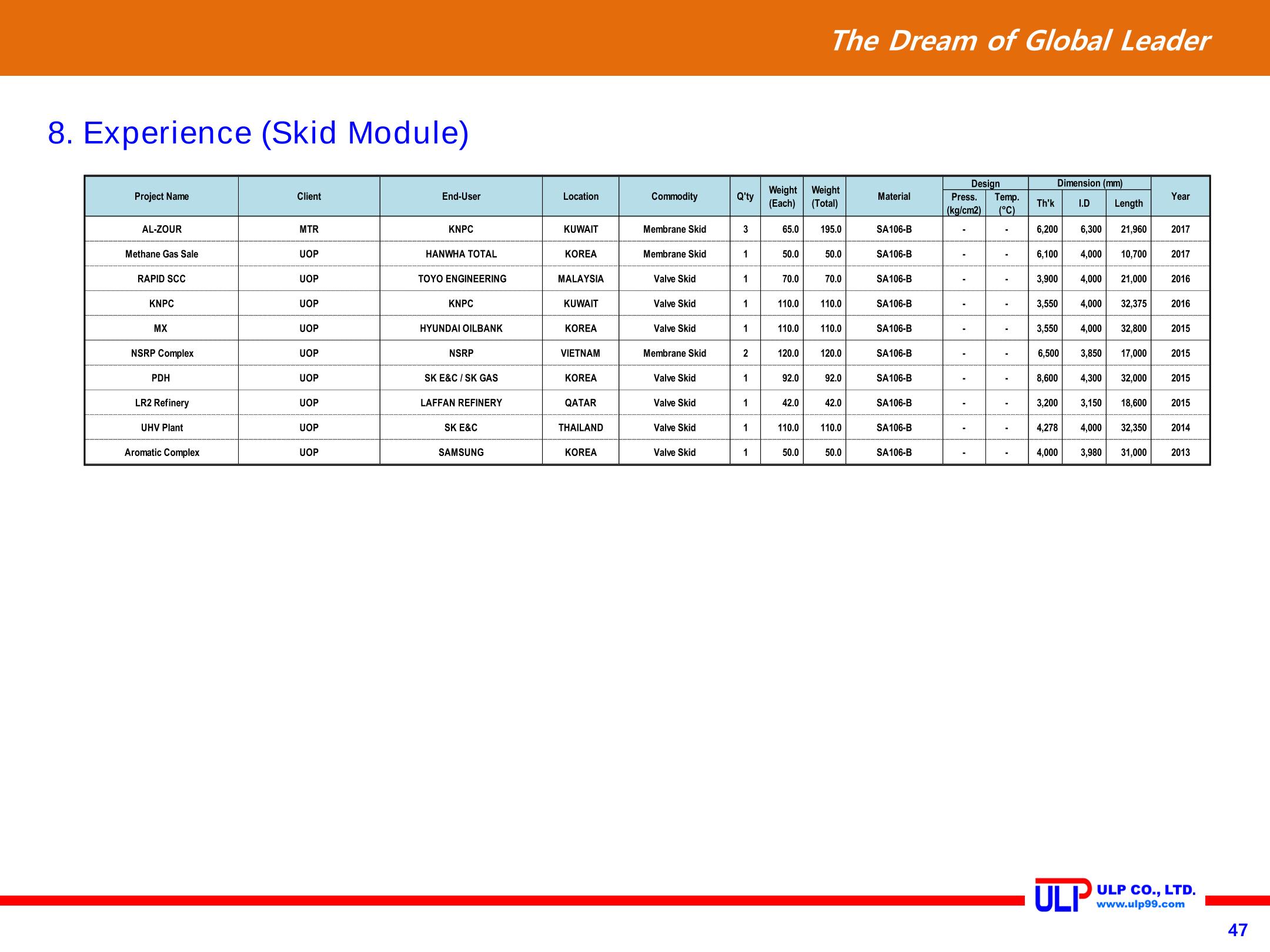Select the 'LAFFAN REFINERY' end-user cell
The image size is (1270, 952).
point(461,403)
